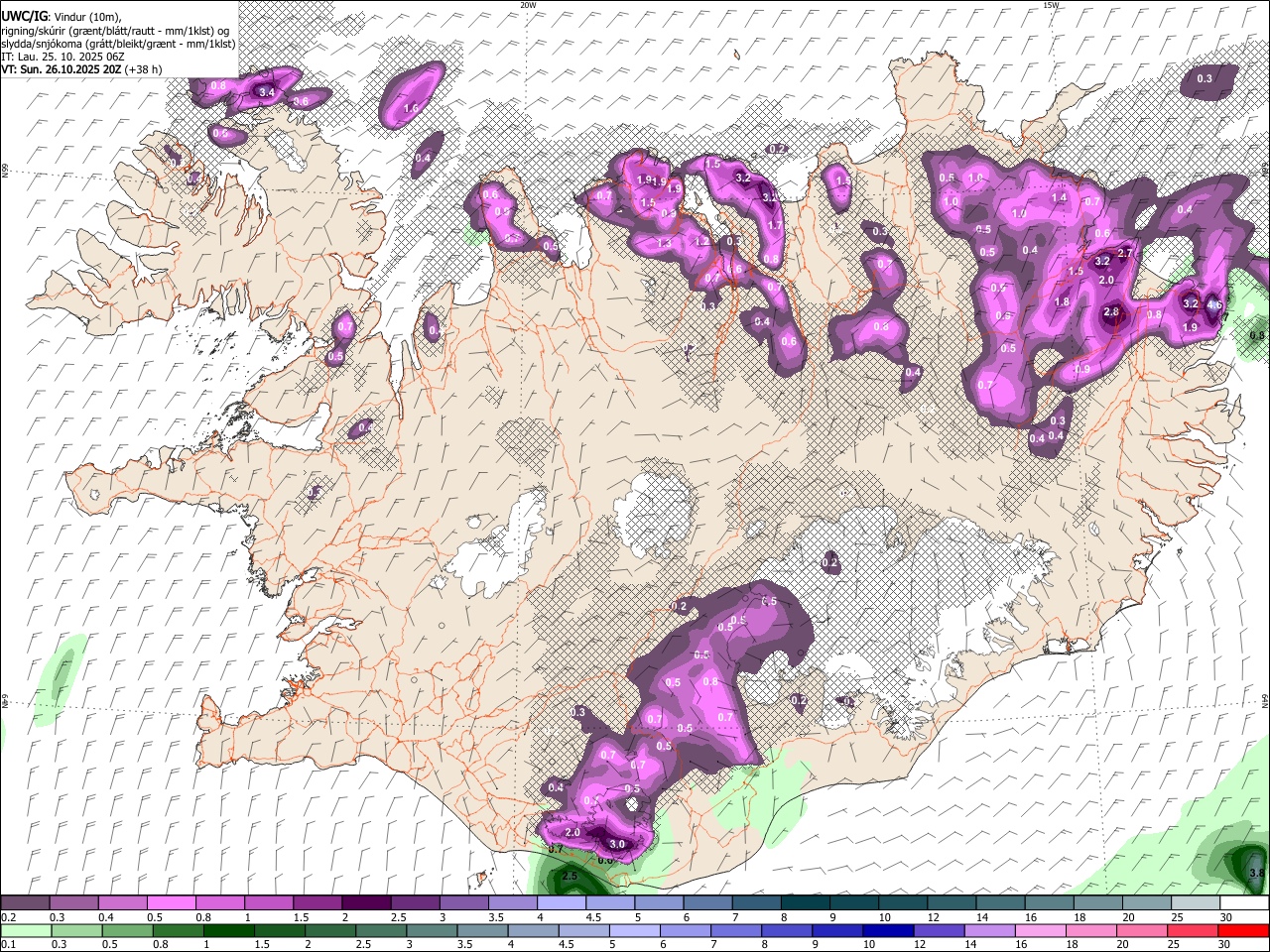Screen dimensions: 1270x952
Task: Click the "0.2" label on the snow legend
Action: click(8, 917)
